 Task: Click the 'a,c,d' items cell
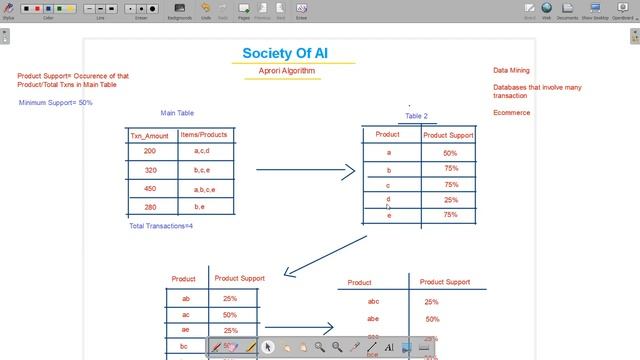coord(202,151)
